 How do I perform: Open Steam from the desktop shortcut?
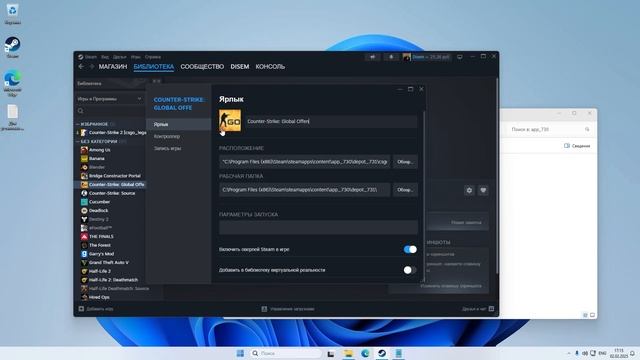pyautogui.click(x=12, y=47)
